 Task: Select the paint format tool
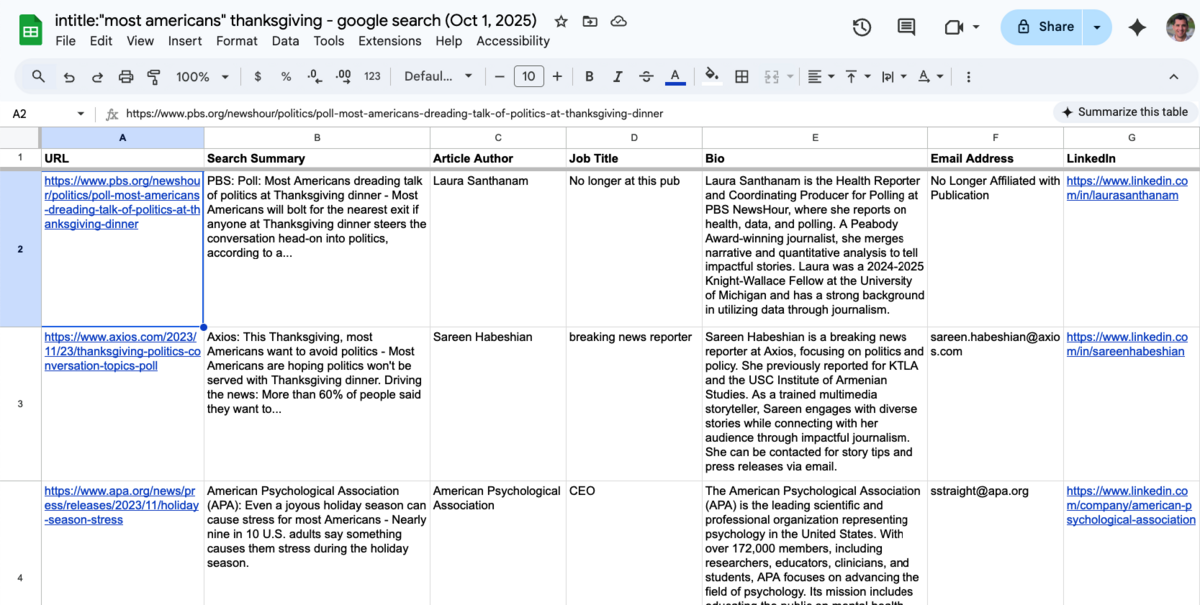[x=153, y=76]
